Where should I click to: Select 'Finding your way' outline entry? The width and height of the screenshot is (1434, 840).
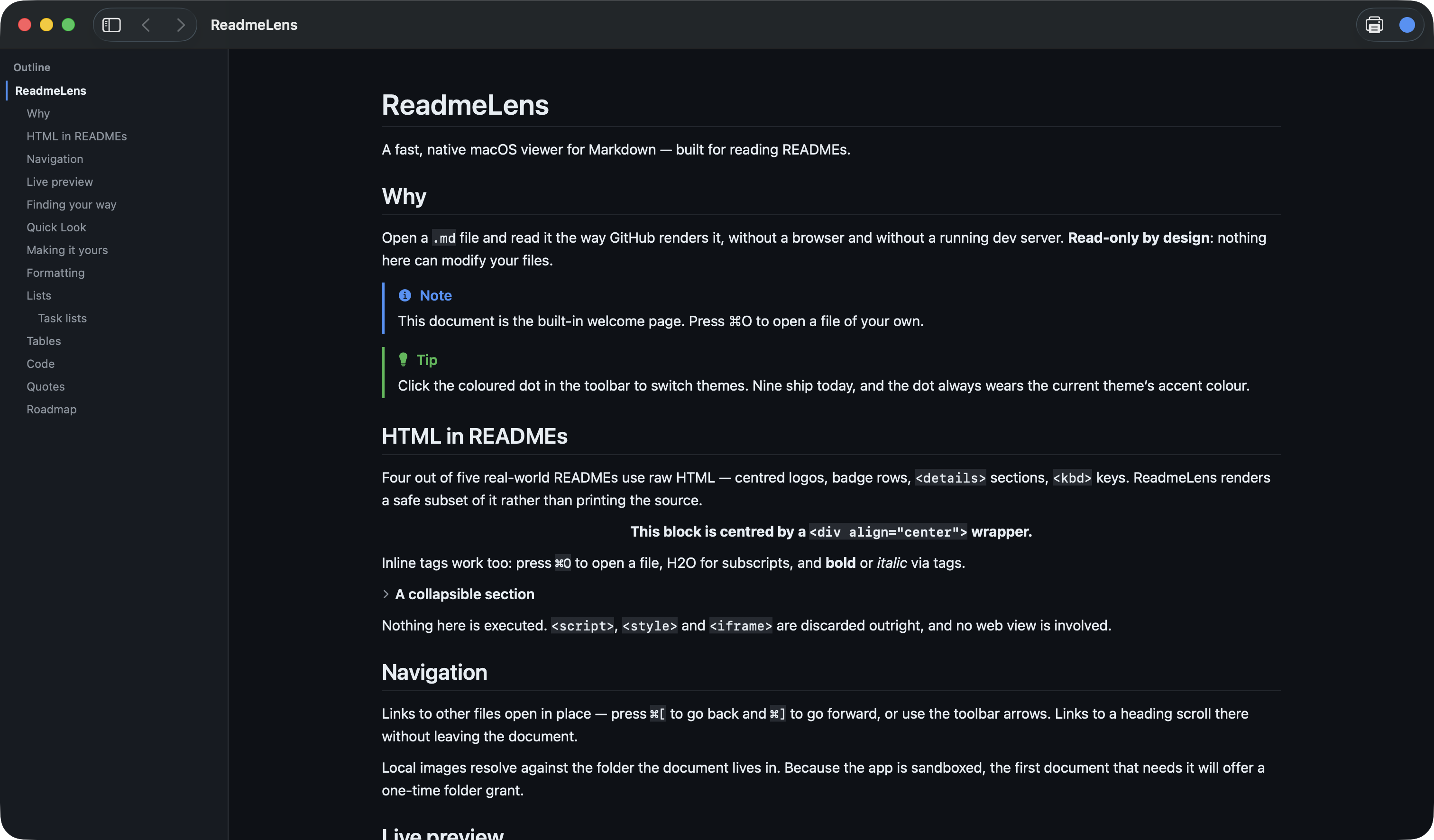pyautogui.click(x=71, y=204)
